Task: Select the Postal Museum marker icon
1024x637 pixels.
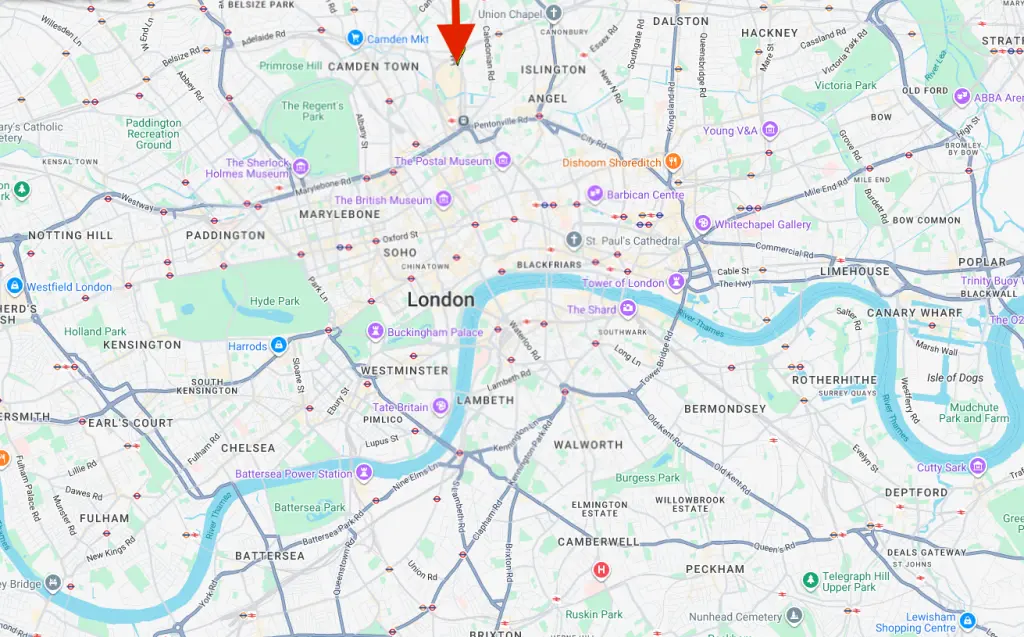Action: 502,161
